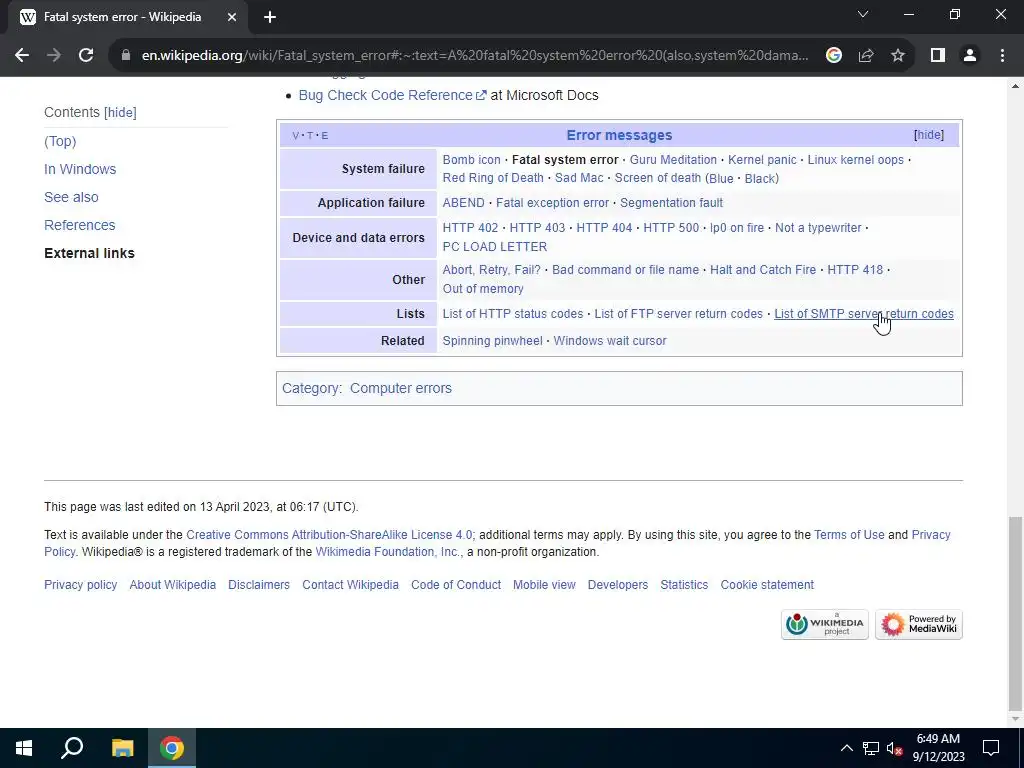Open the Computer errors category
1024x768 pixels.
click(x=401, y=389)
